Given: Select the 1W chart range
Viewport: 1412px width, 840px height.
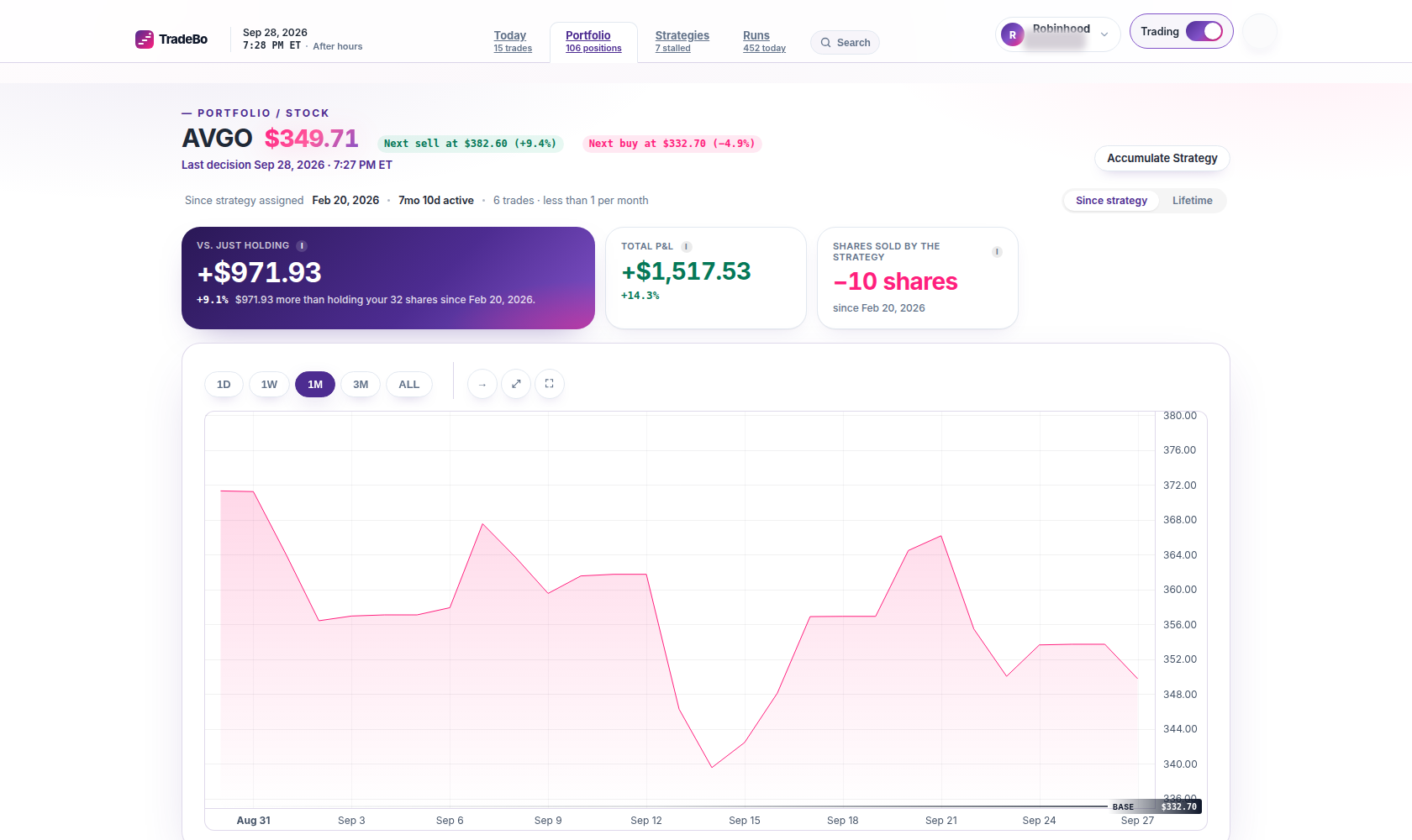Looking at the screenshot, I should coord(269,385).
